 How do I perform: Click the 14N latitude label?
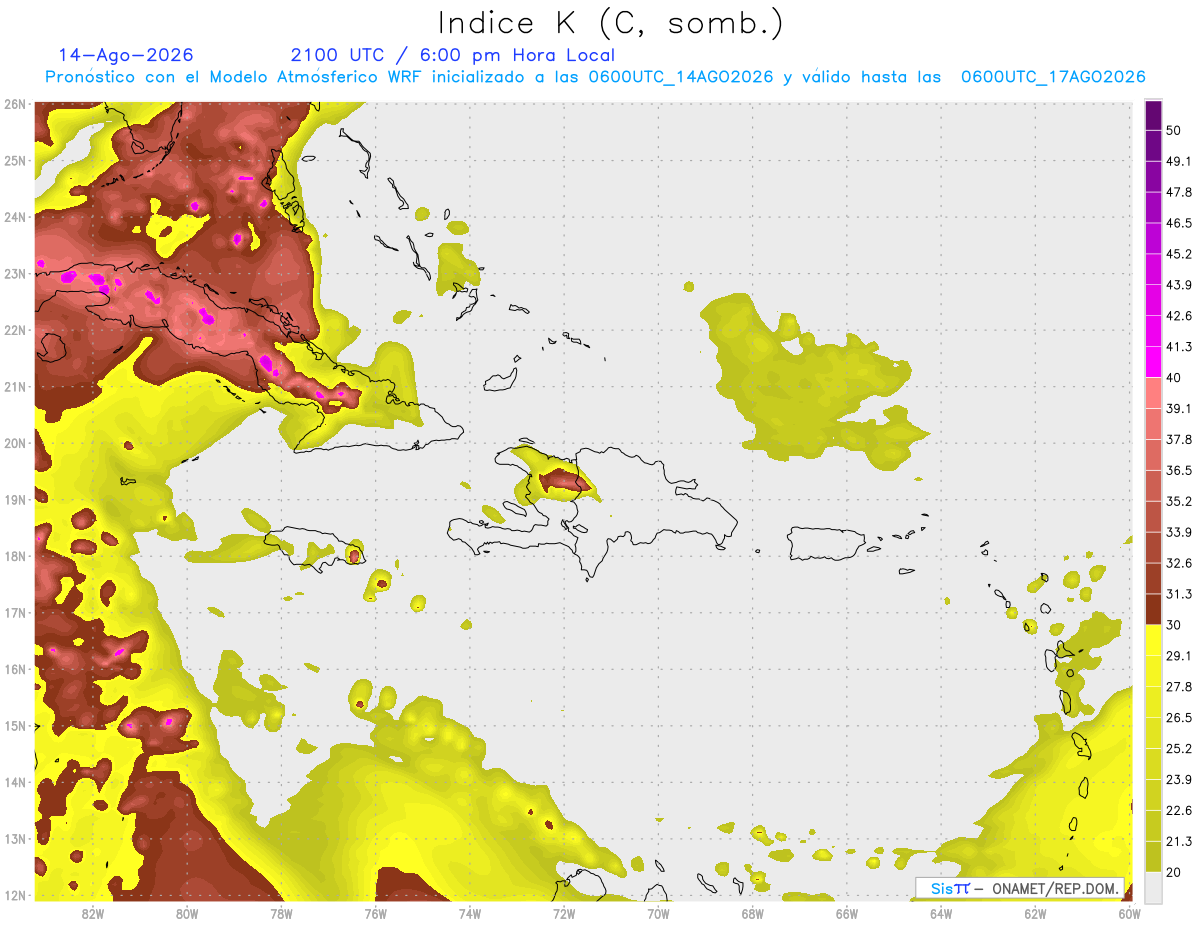(x=15, y=782)
